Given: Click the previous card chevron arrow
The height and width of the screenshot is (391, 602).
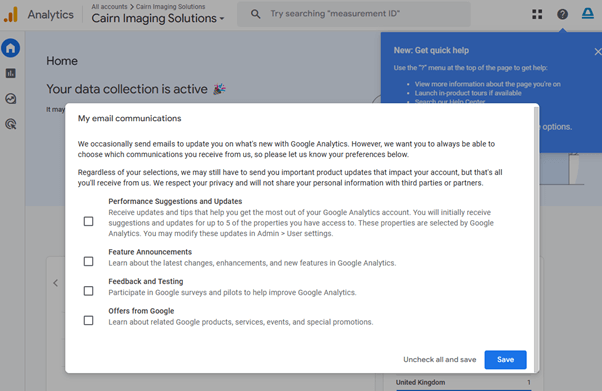Looking at the screenshot, I should [56, 283].
